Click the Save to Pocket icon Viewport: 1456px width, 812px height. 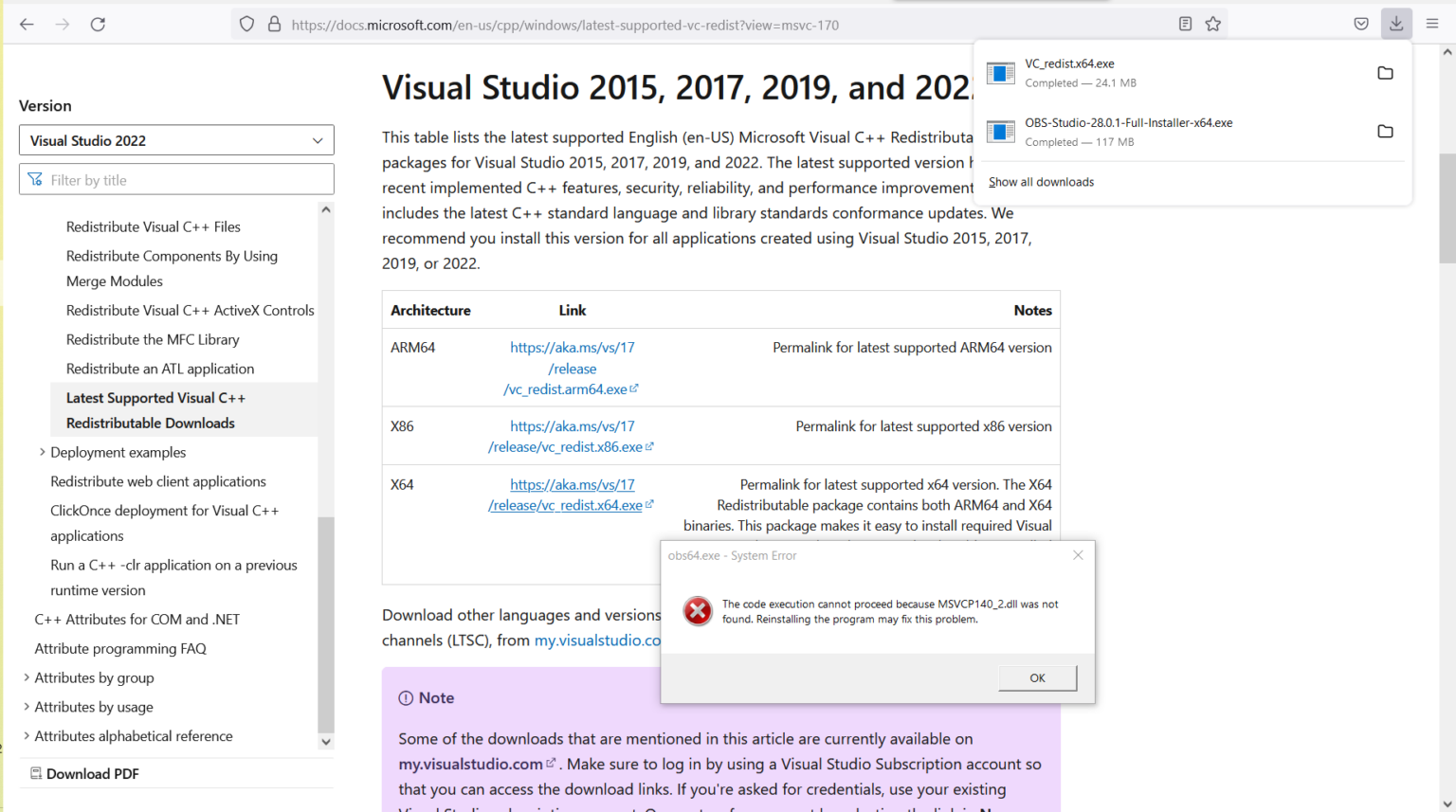pyautogui.click(x=1361, y=25)
